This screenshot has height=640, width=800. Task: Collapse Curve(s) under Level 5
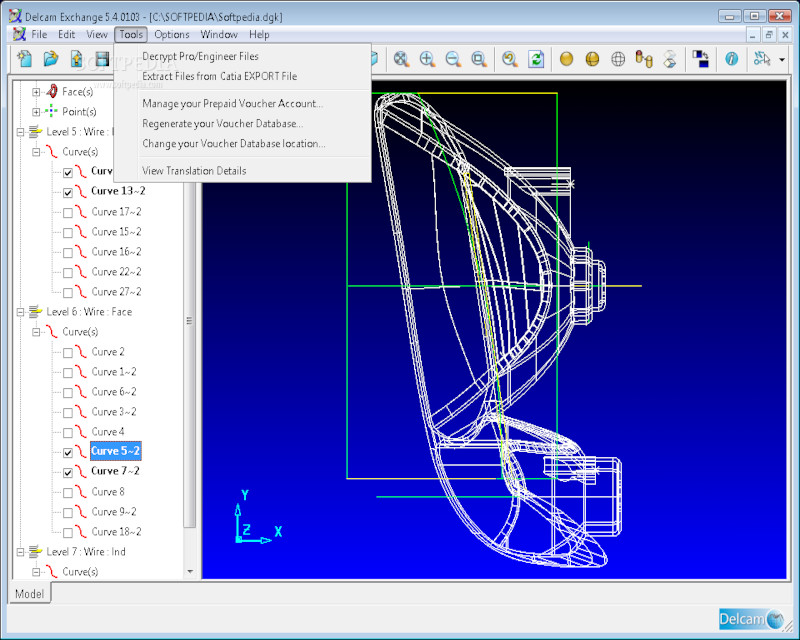click(x=36, y=152)
